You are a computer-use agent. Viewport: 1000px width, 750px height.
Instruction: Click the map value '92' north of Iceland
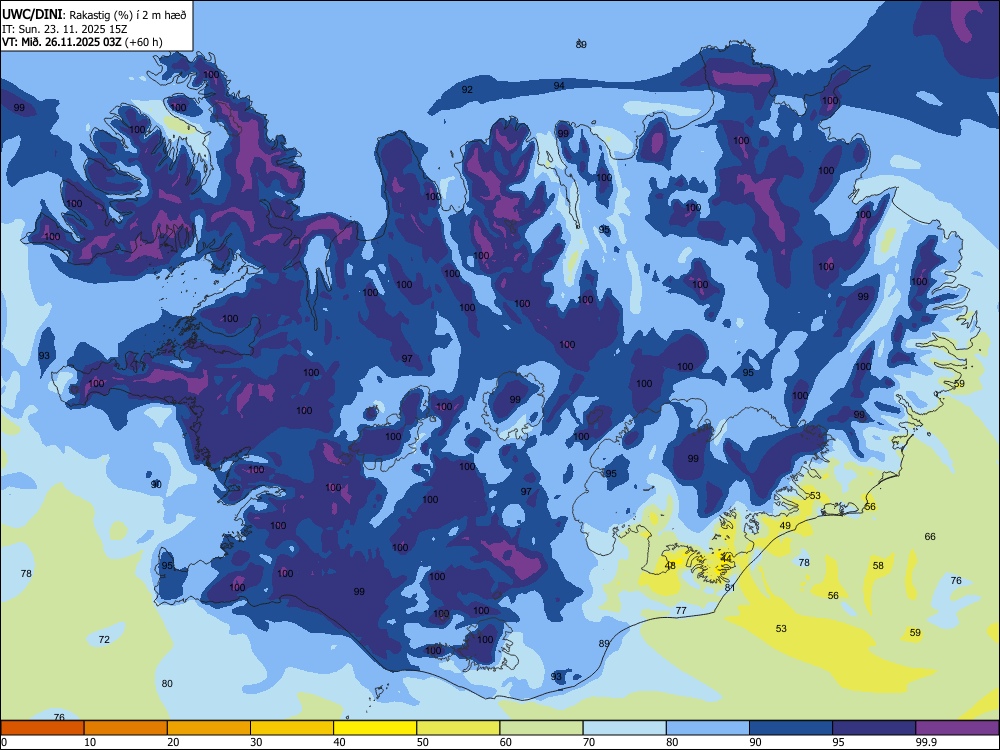tap(467, 89)
